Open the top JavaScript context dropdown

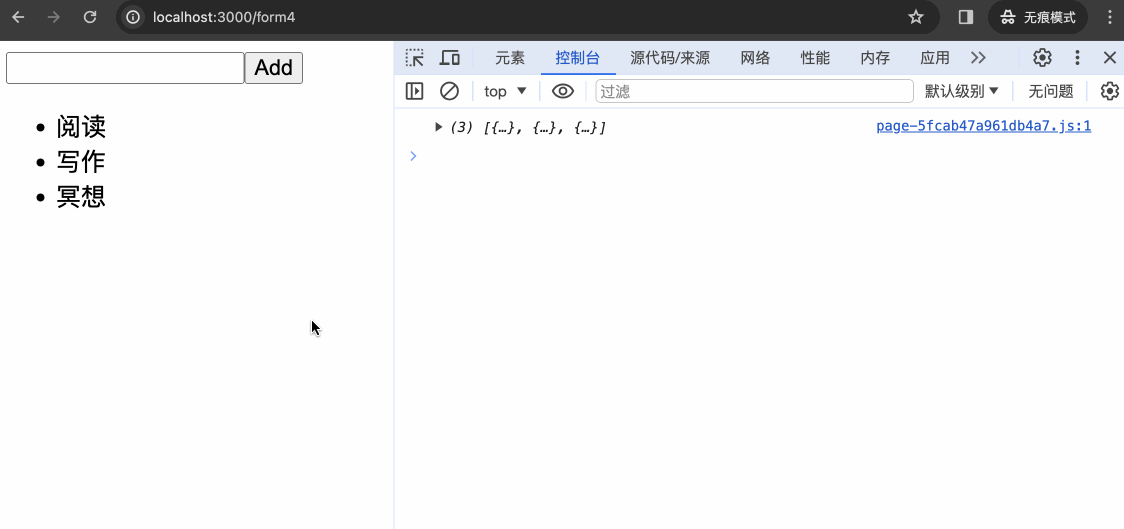tap(505, 91)
